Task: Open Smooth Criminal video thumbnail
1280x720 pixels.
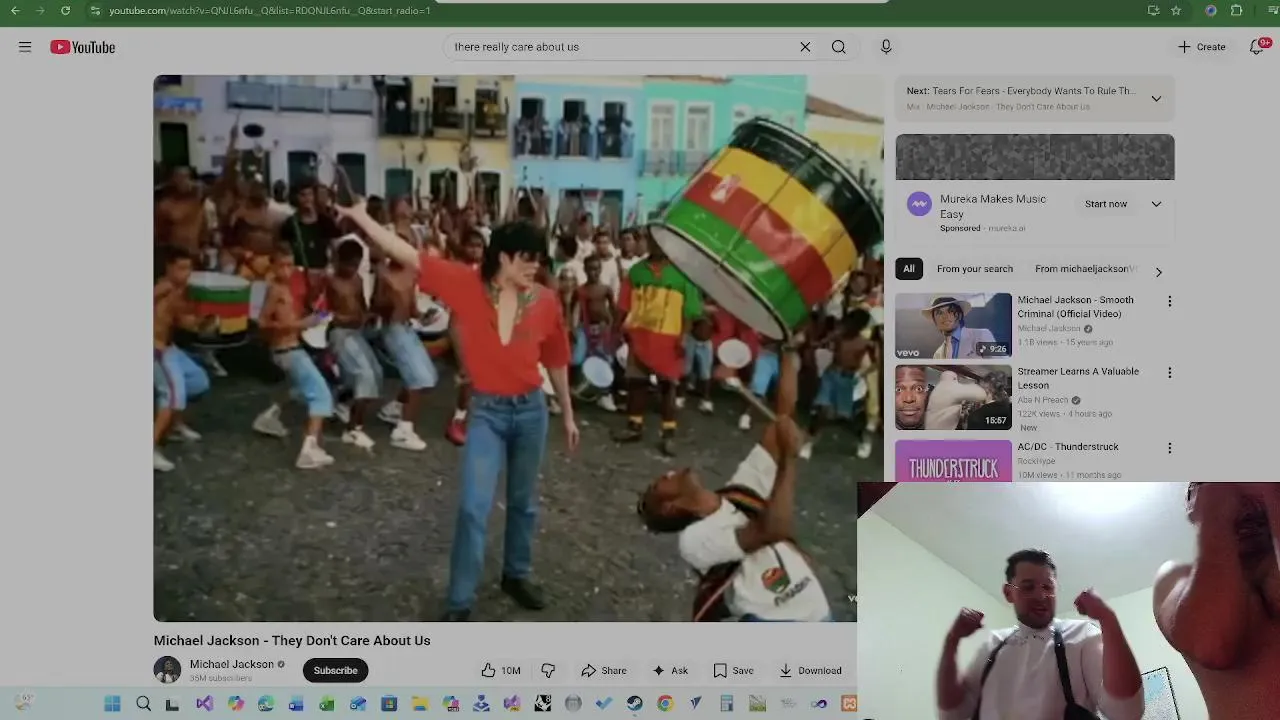Action: pyautogui.click(x=953, y=325)
